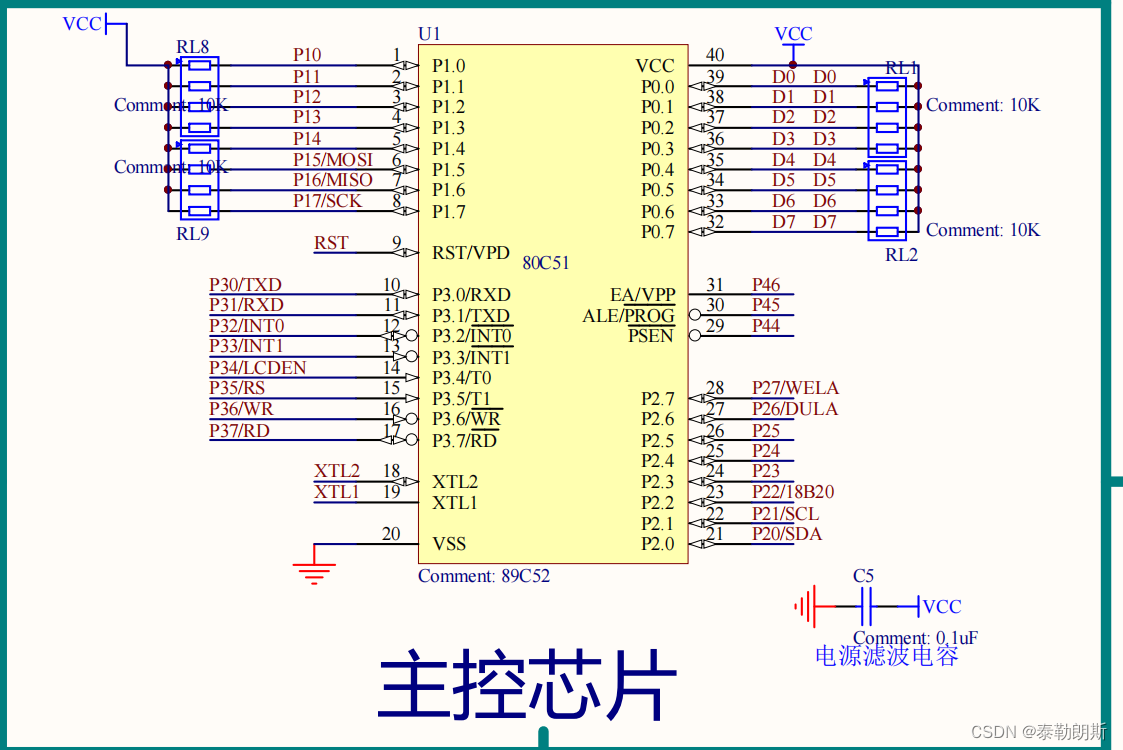The height and width of the screenshot is (750, 1123).
Task: Click the P0.0 pin name
Action: point(657,87)
